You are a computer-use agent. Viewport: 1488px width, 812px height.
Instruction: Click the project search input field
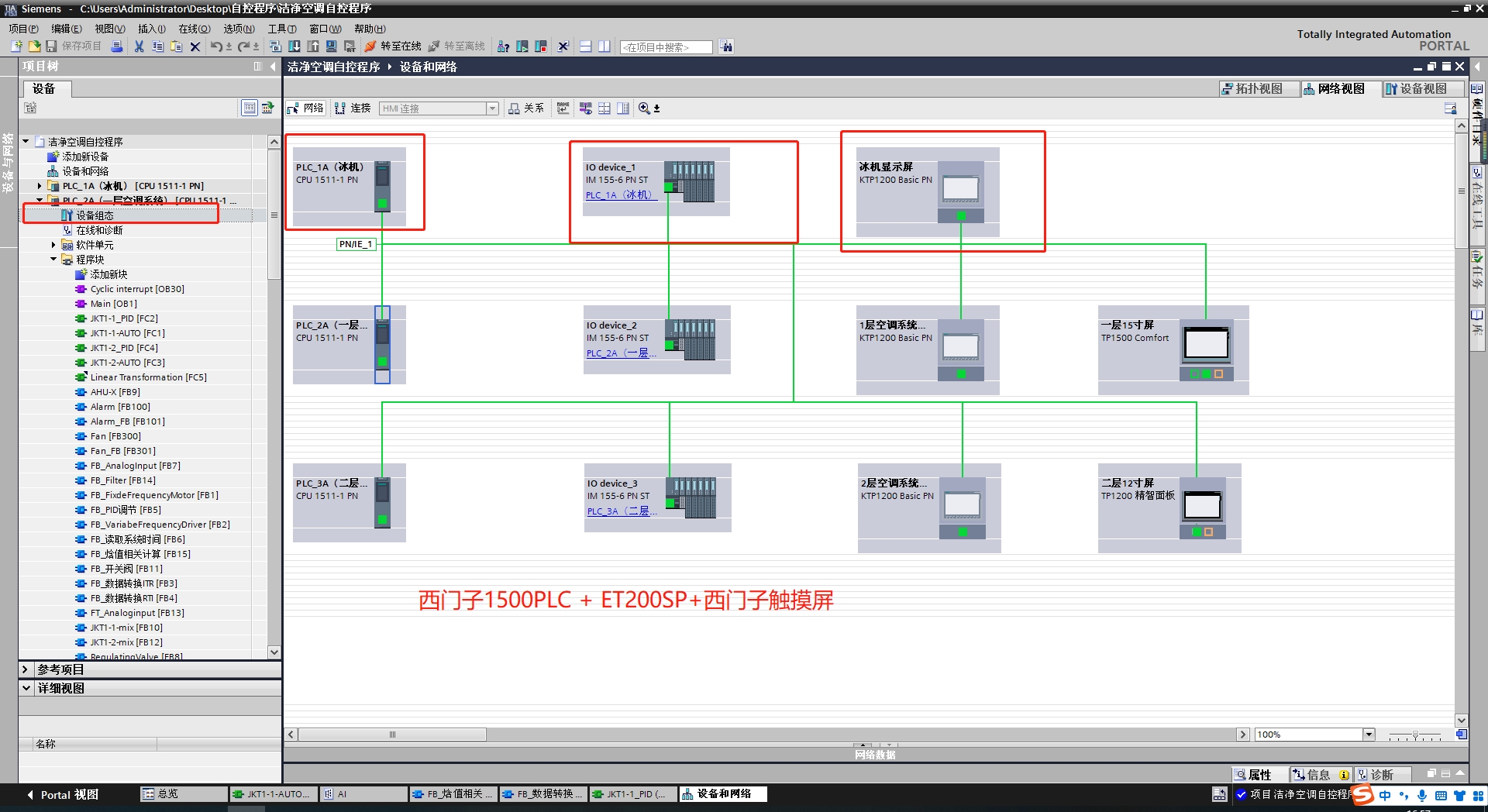[x=666, y=47]
